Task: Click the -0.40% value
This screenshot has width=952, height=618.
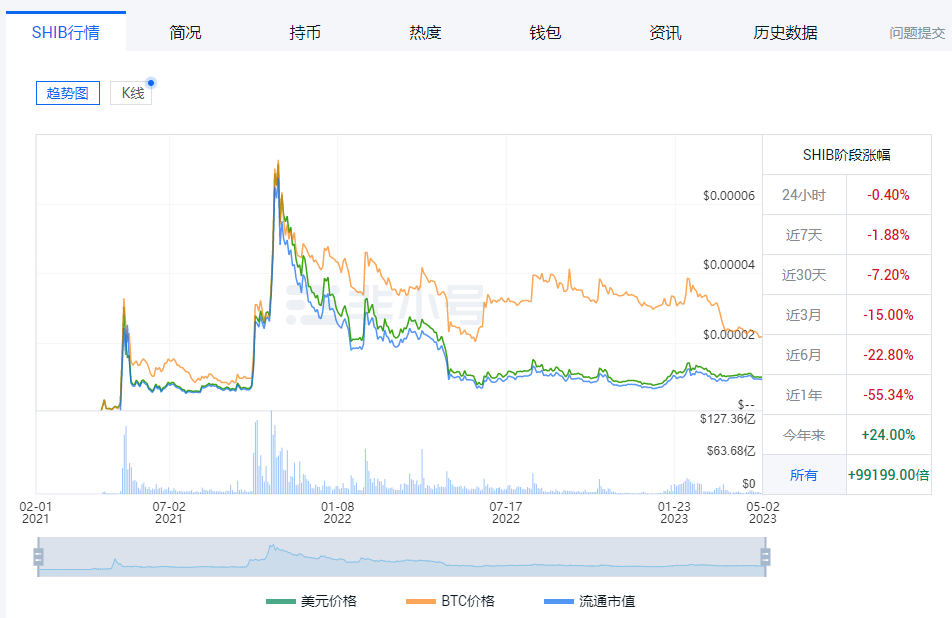Action: coord(888,195)
